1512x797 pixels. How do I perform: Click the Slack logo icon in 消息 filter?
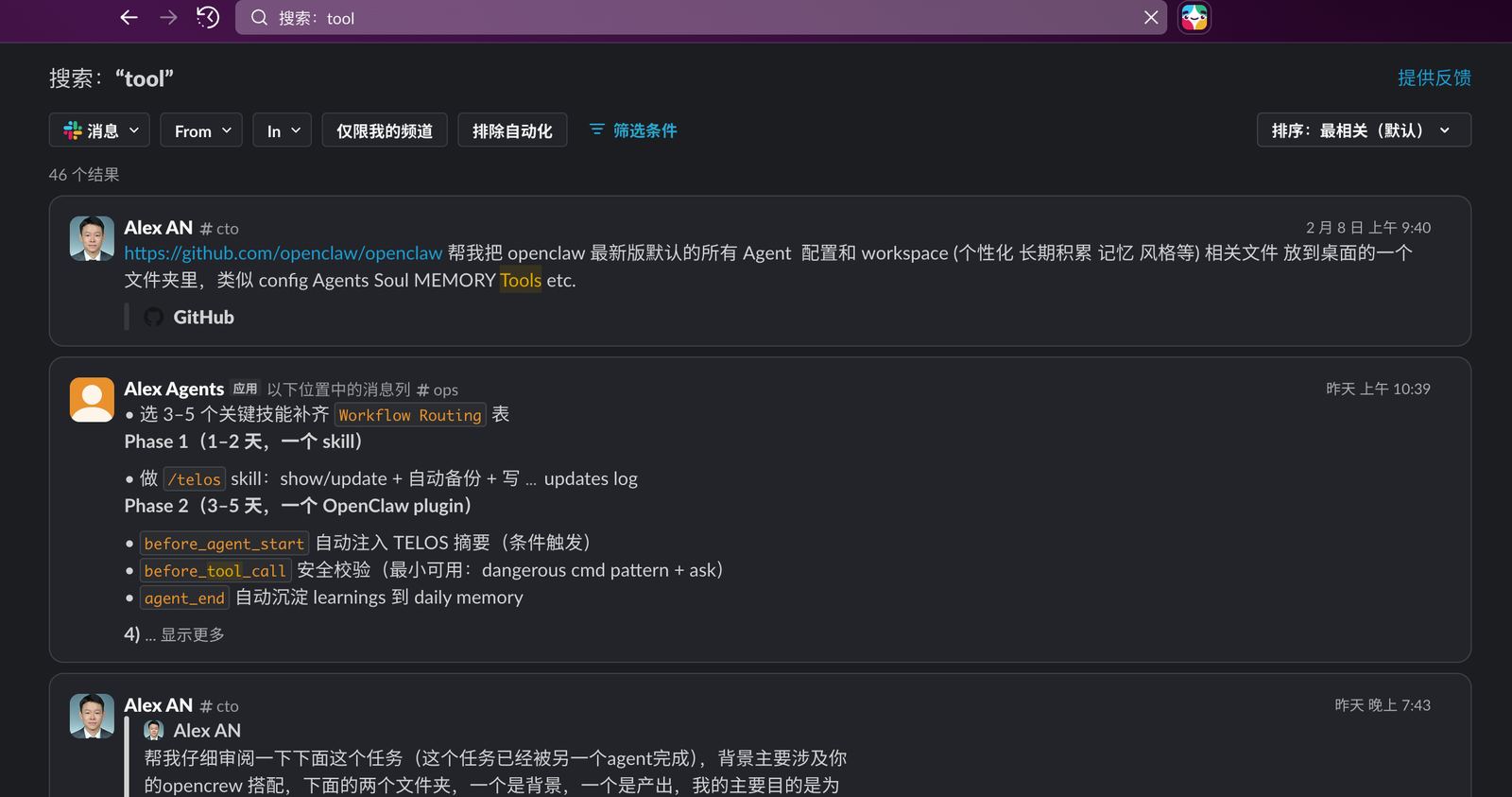[73, 130]
